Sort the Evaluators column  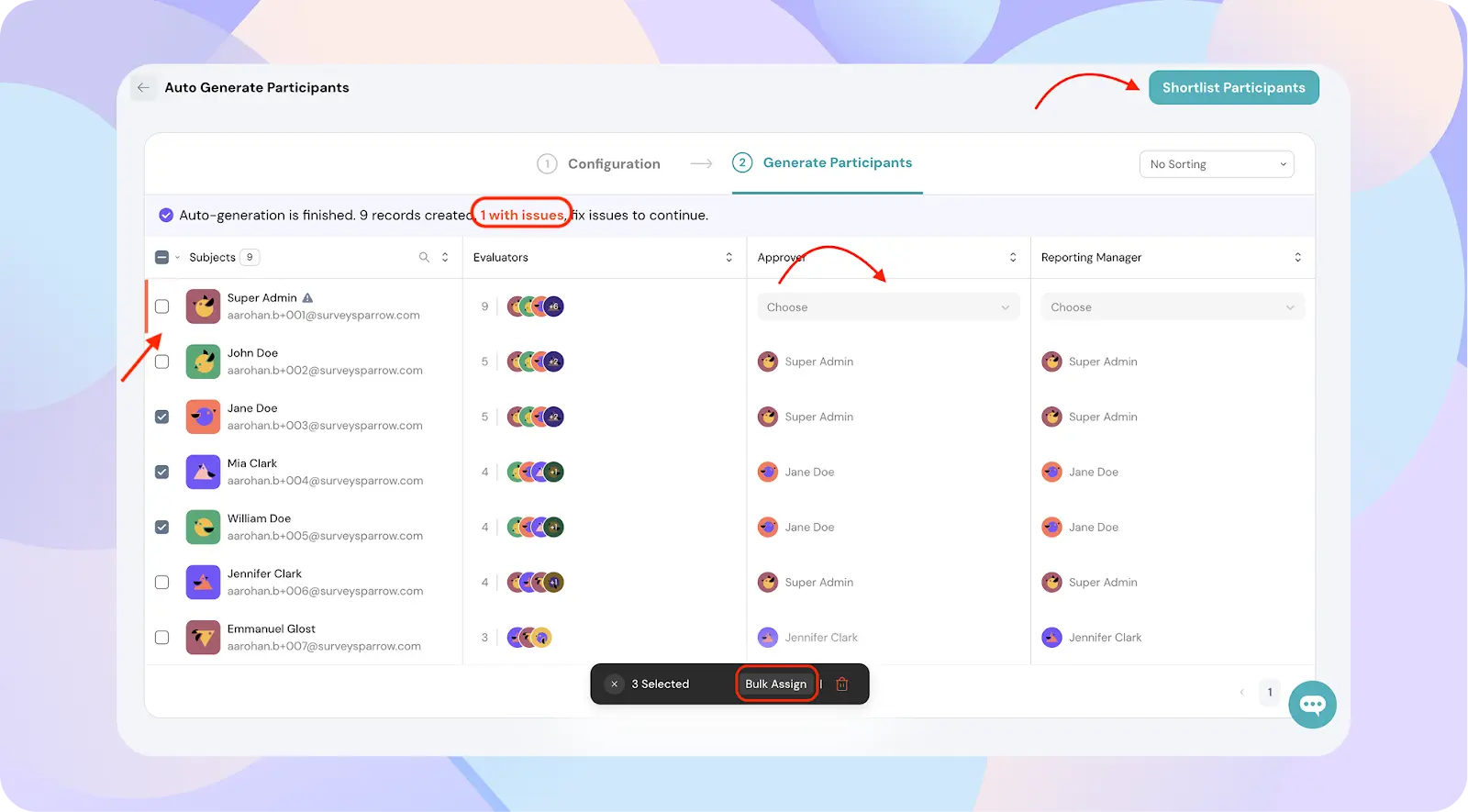(729, 258)
